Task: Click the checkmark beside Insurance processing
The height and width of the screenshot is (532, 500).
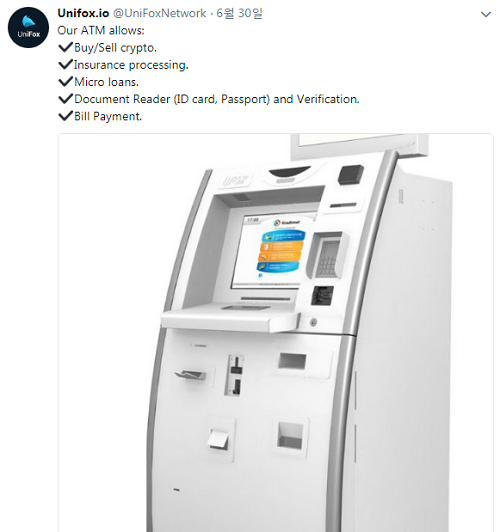Action: click(65, 64)
